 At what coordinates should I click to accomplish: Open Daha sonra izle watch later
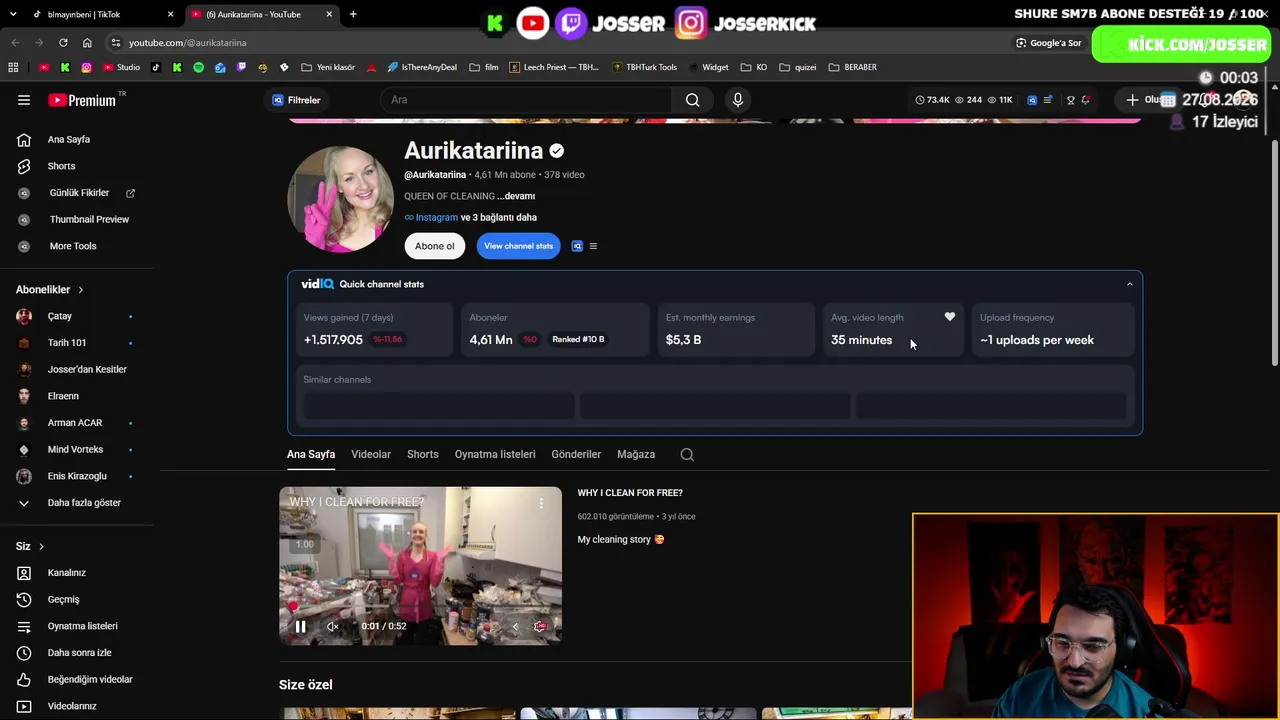pyautogui.click(x=79, y=653)
